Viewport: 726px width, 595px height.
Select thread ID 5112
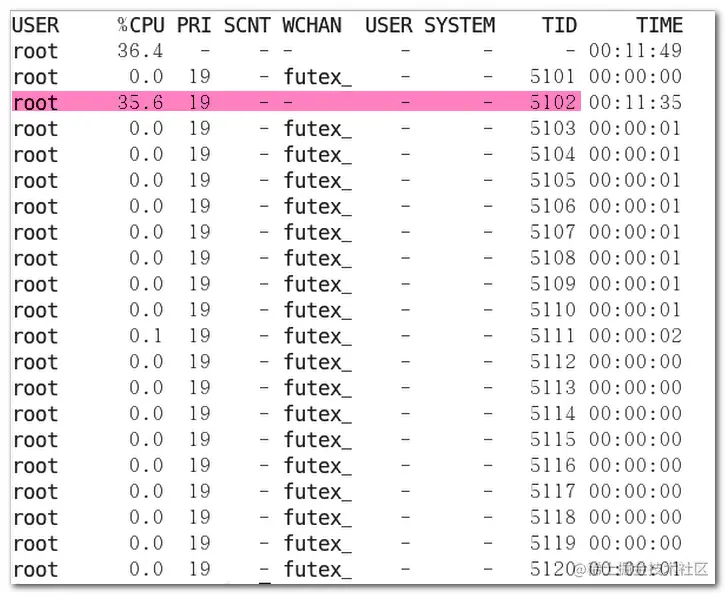click(553, 362)
